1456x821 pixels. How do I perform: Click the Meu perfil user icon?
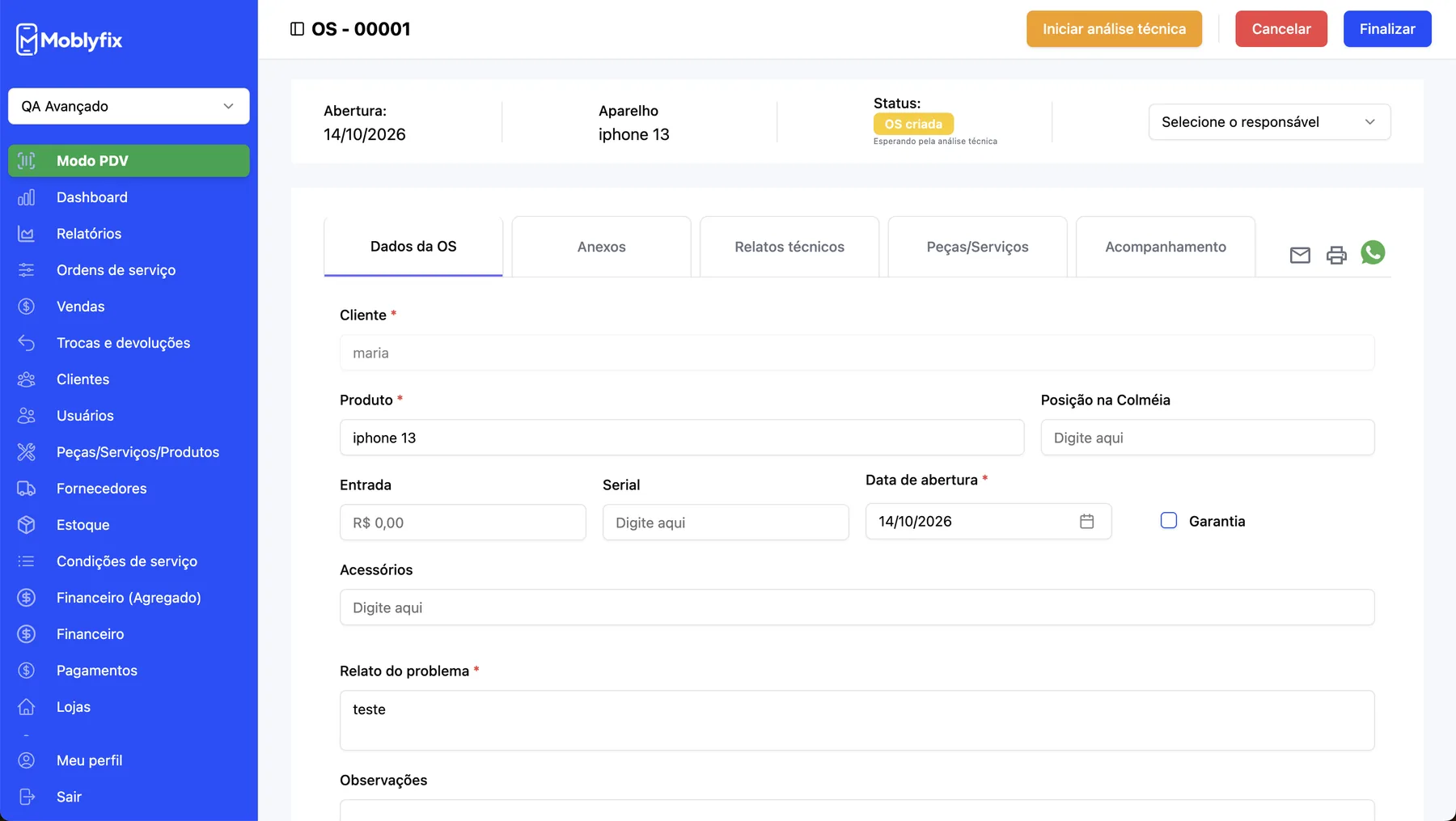[x=27, y=760]
